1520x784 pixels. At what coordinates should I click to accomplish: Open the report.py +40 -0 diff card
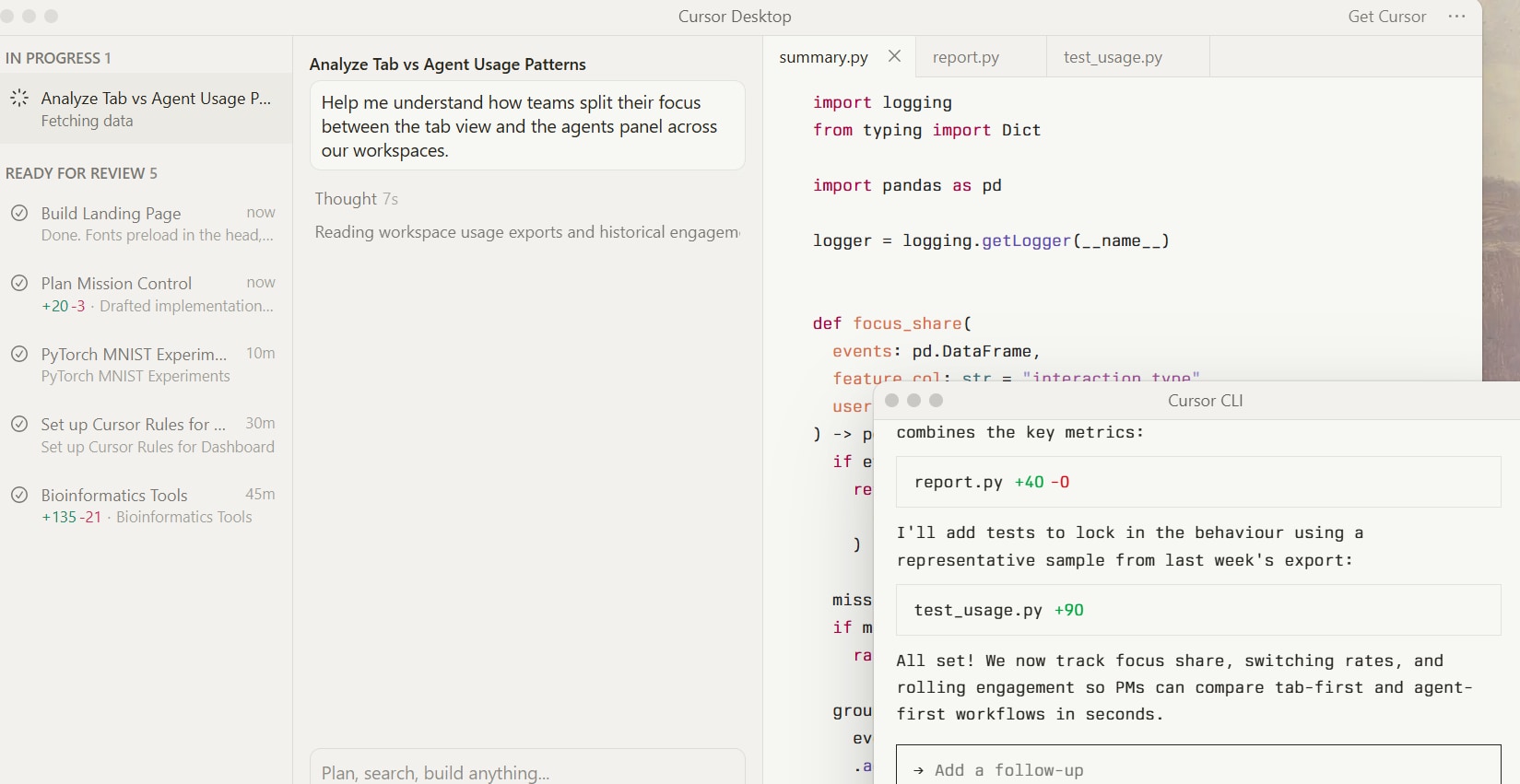coord(1198,482)
